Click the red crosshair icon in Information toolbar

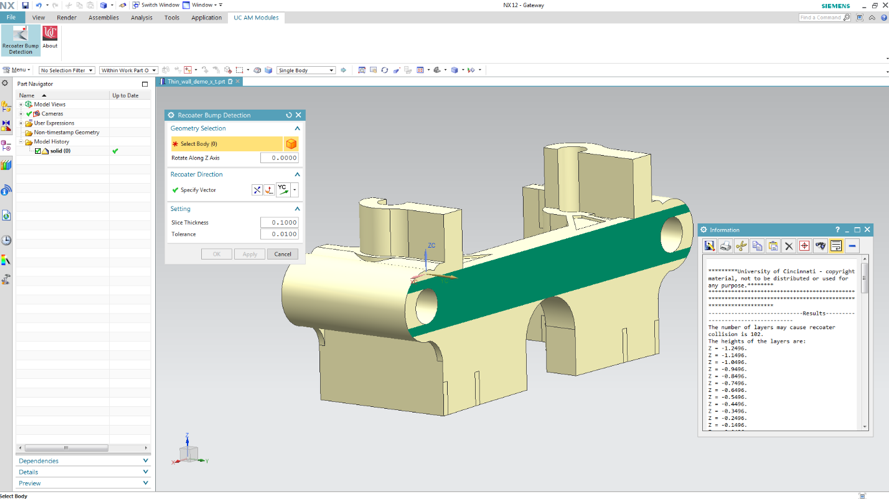tap(804, 246)
